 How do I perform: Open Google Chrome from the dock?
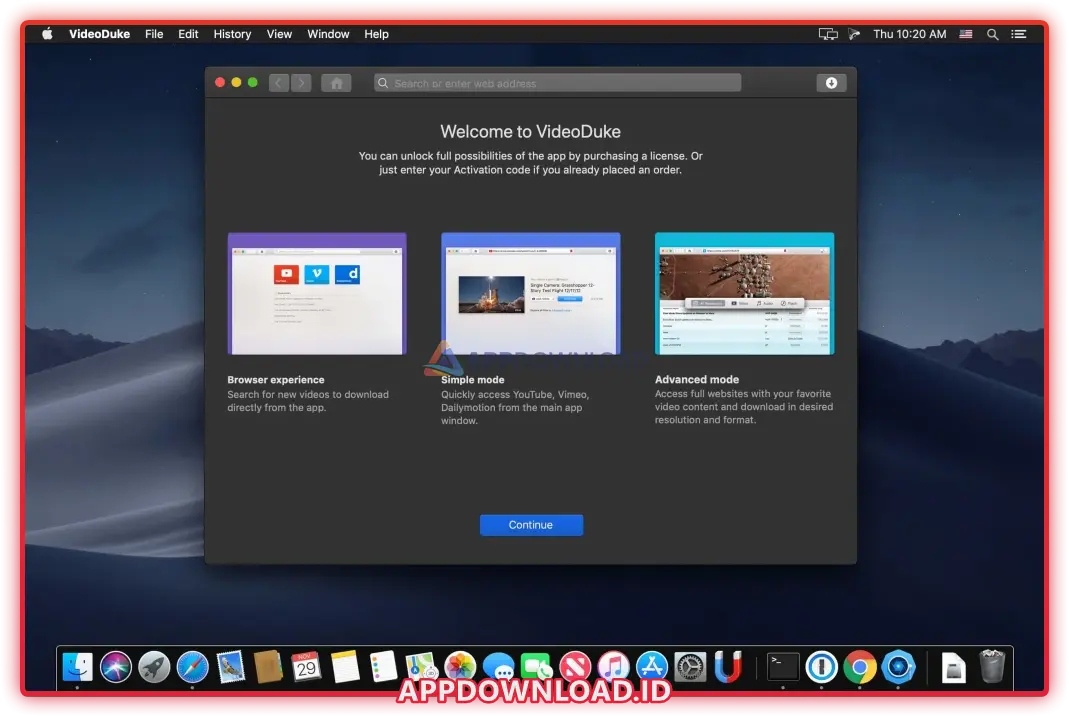click(x=859, y=666)
